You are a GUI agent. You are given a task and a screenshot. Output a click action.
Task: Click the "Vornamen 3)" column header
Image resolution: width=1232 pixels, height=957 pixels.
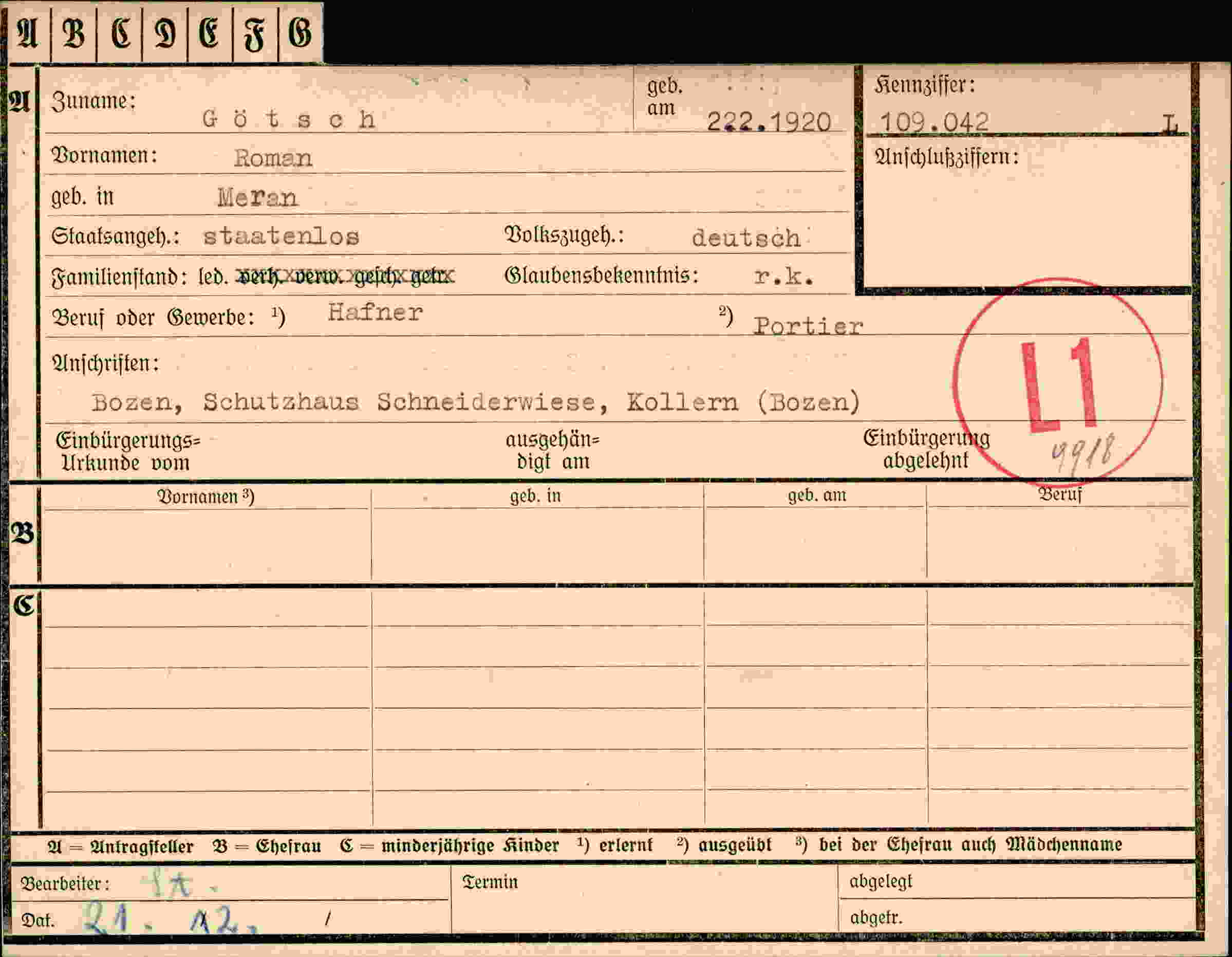click(206, 496)
